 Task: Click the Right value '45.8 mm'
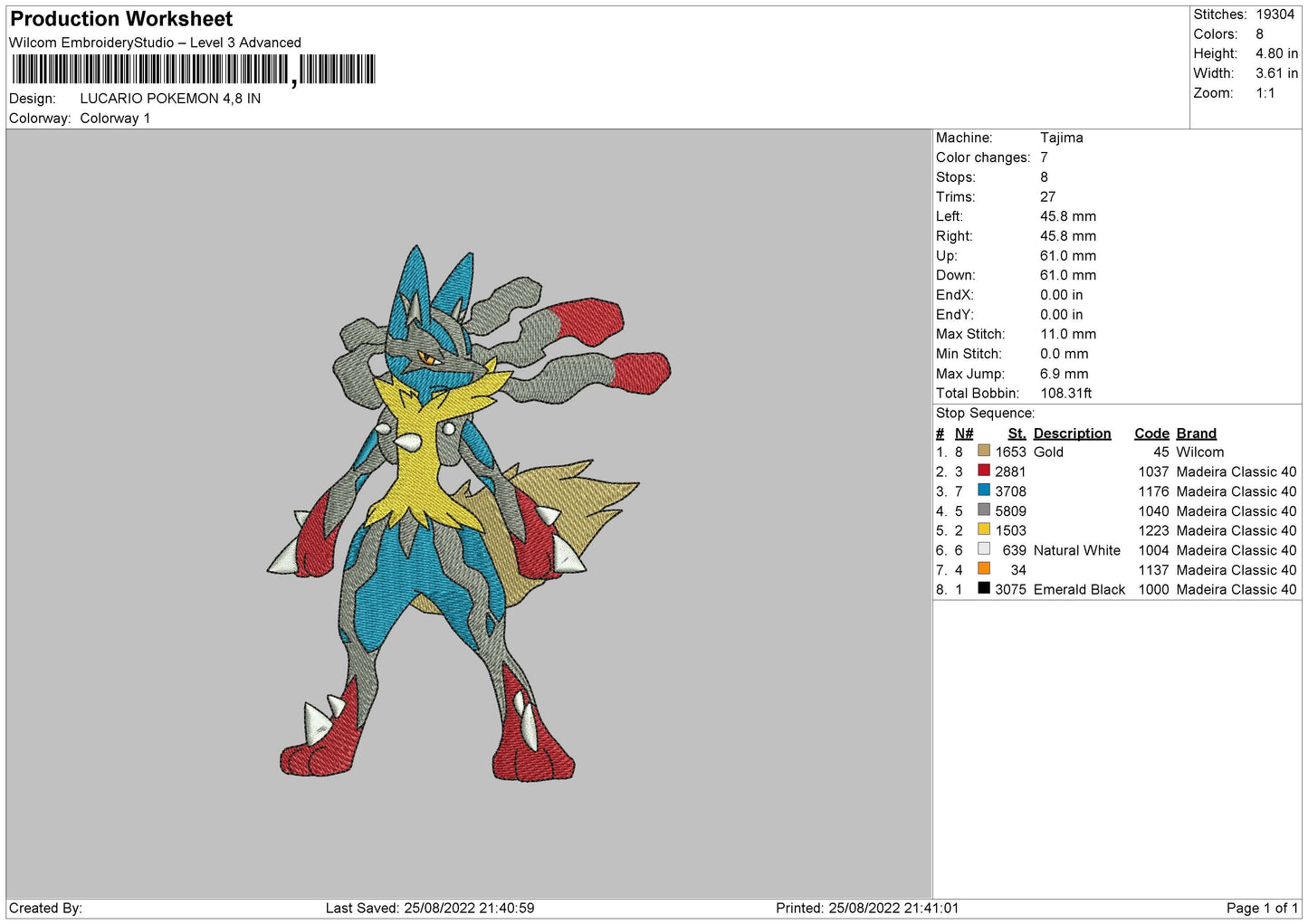[x=1068, y=236]
